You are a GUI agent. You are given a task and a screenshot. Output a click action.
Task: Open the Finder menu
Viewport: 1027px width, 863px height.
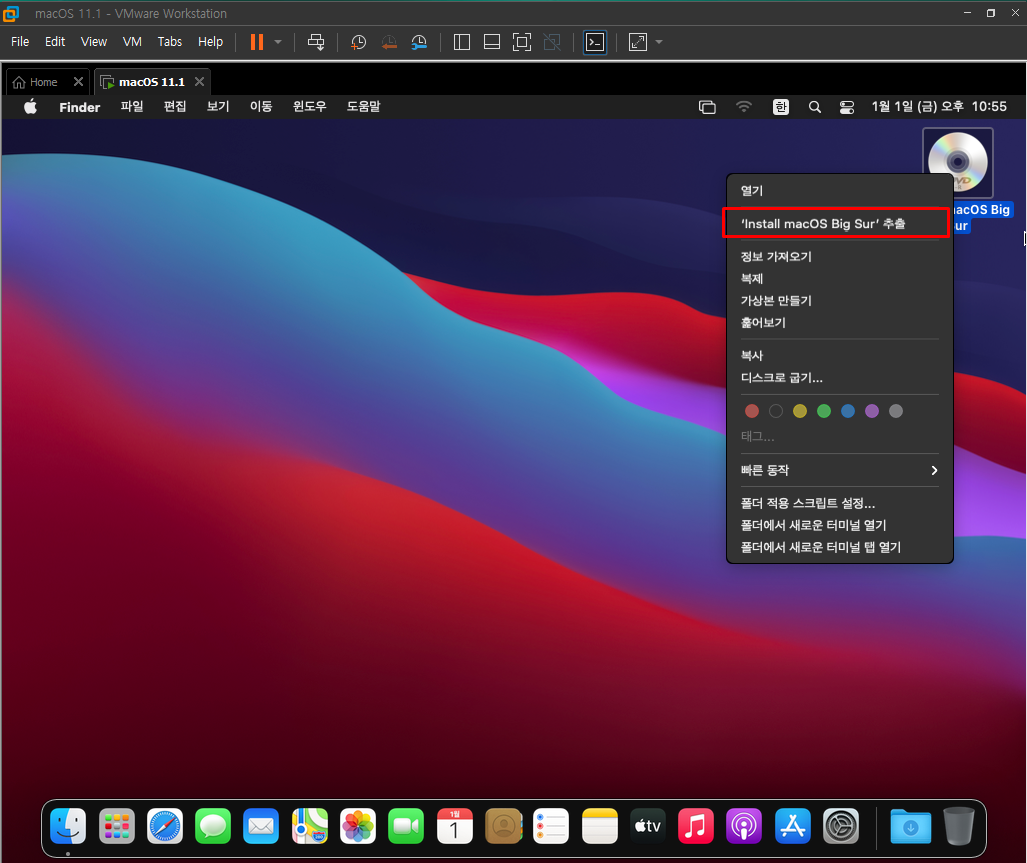tap(80, 107)
